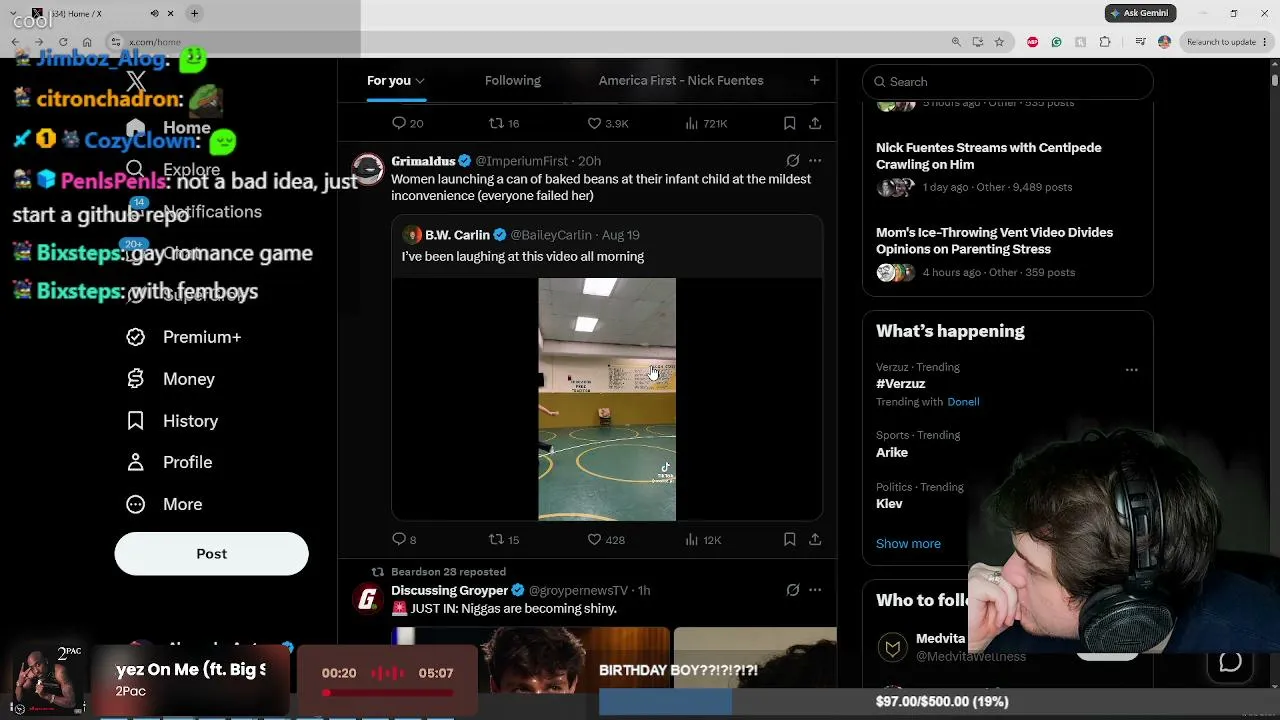Open the Grimaldus display name link
1280x720 pixels.
pos(423,161)
